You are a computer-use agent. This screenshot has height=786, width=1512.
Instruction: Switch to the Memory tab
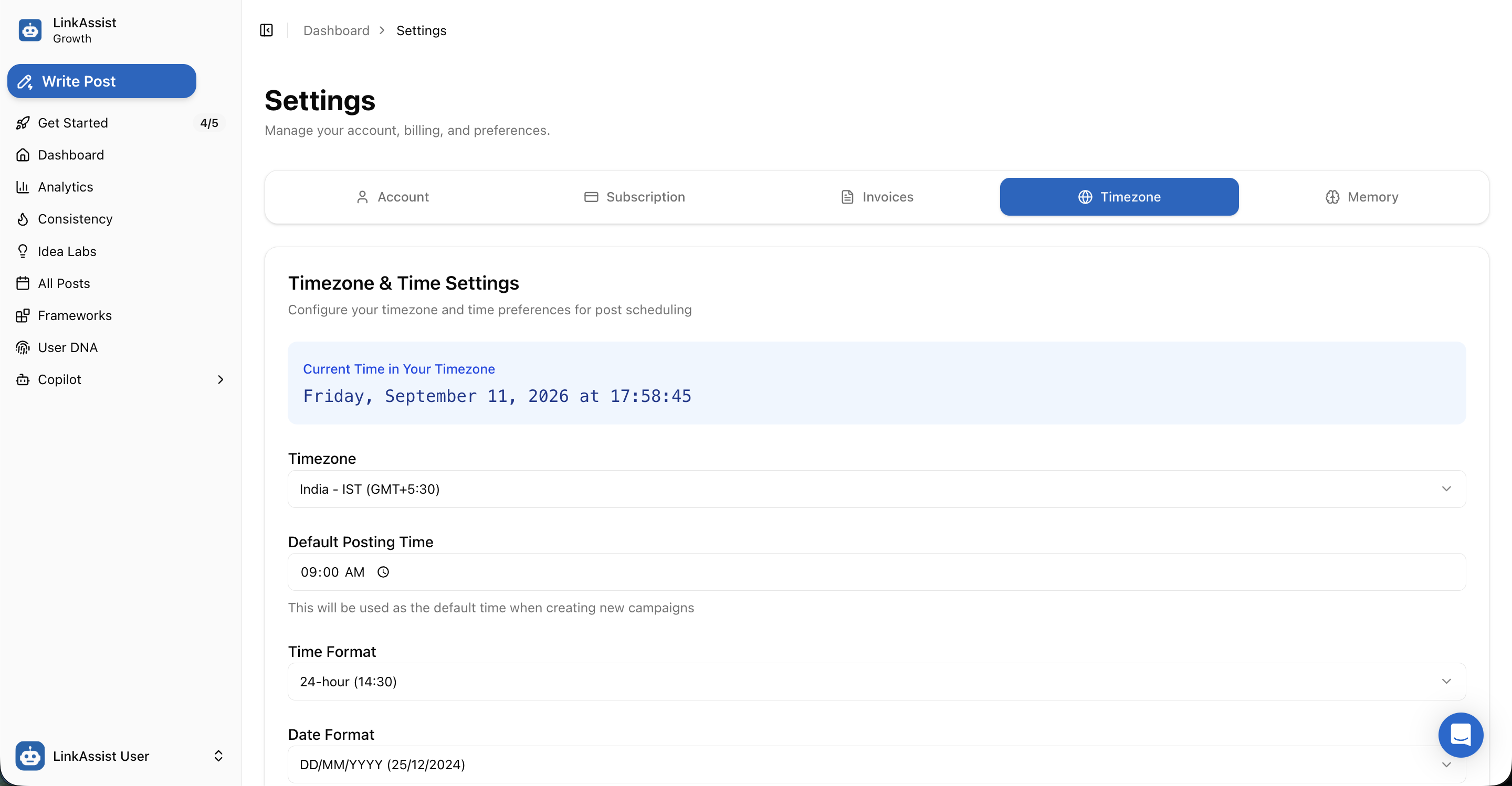pos(1362,197)
